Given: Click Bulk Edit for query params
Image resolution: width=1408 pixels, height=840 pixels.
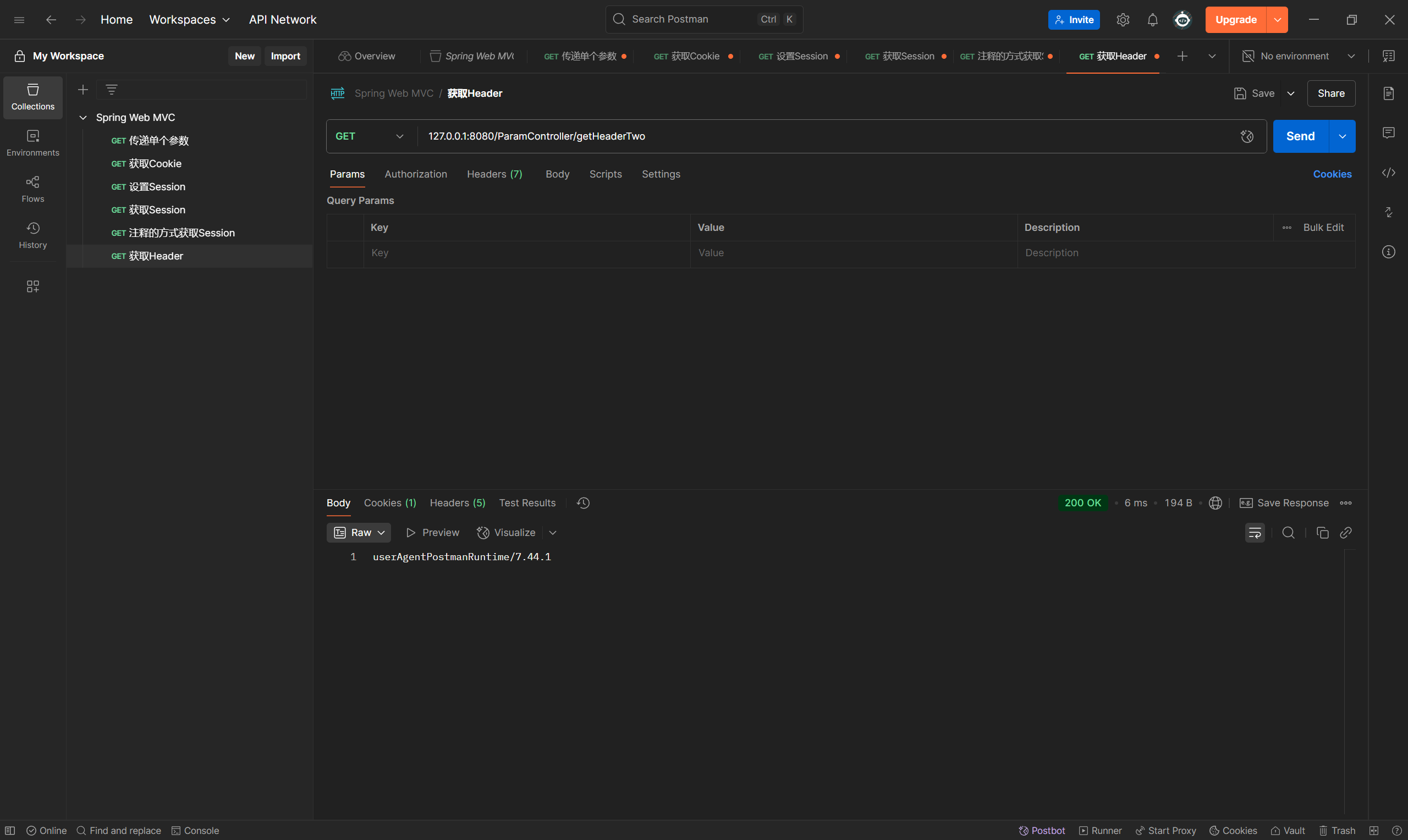Looking at the screenshot, I should click(x=1323, y=228).
